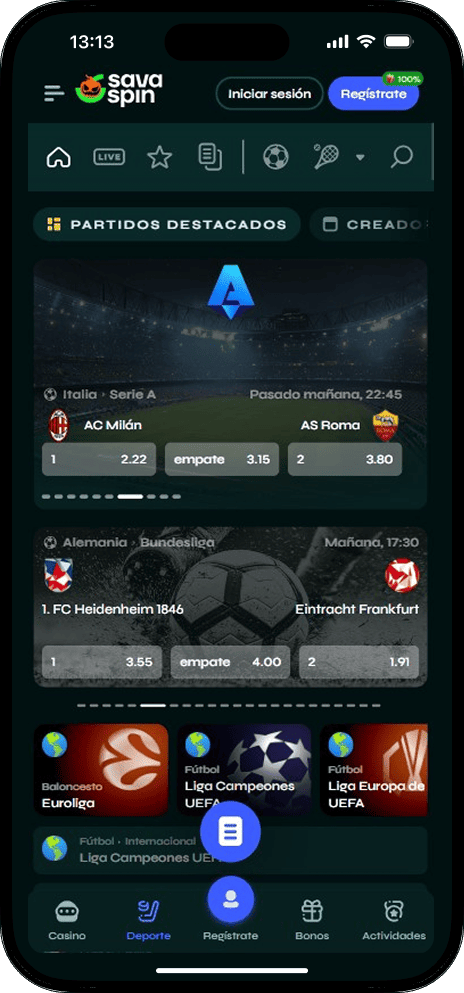Go to the home icon in sports bar
464x993 pixels.
click(x=59, y=156)
